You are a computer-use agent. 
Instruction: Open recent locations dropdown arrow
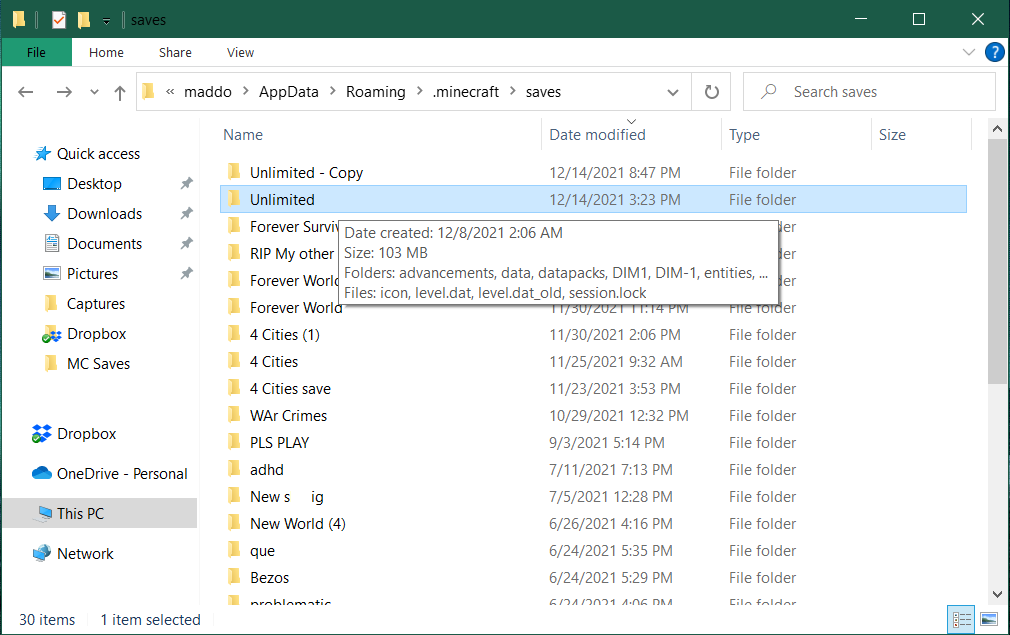coord(95,92)
